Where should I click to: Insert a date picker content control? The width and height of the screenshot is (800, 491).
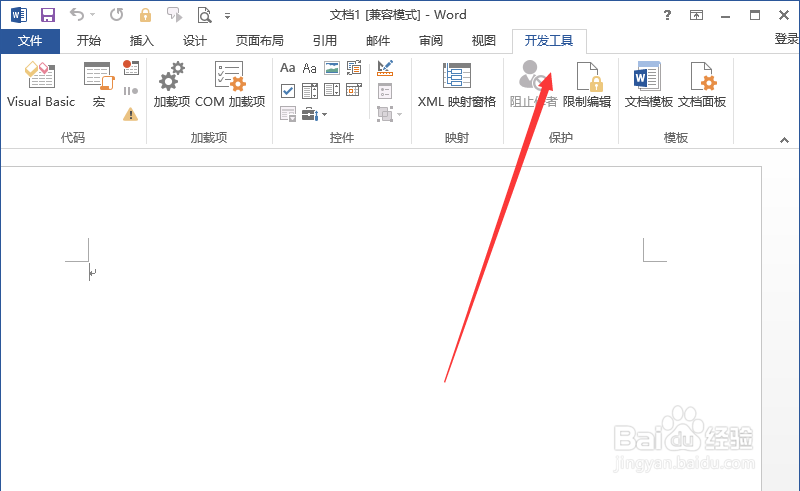(x=354, y=90)
